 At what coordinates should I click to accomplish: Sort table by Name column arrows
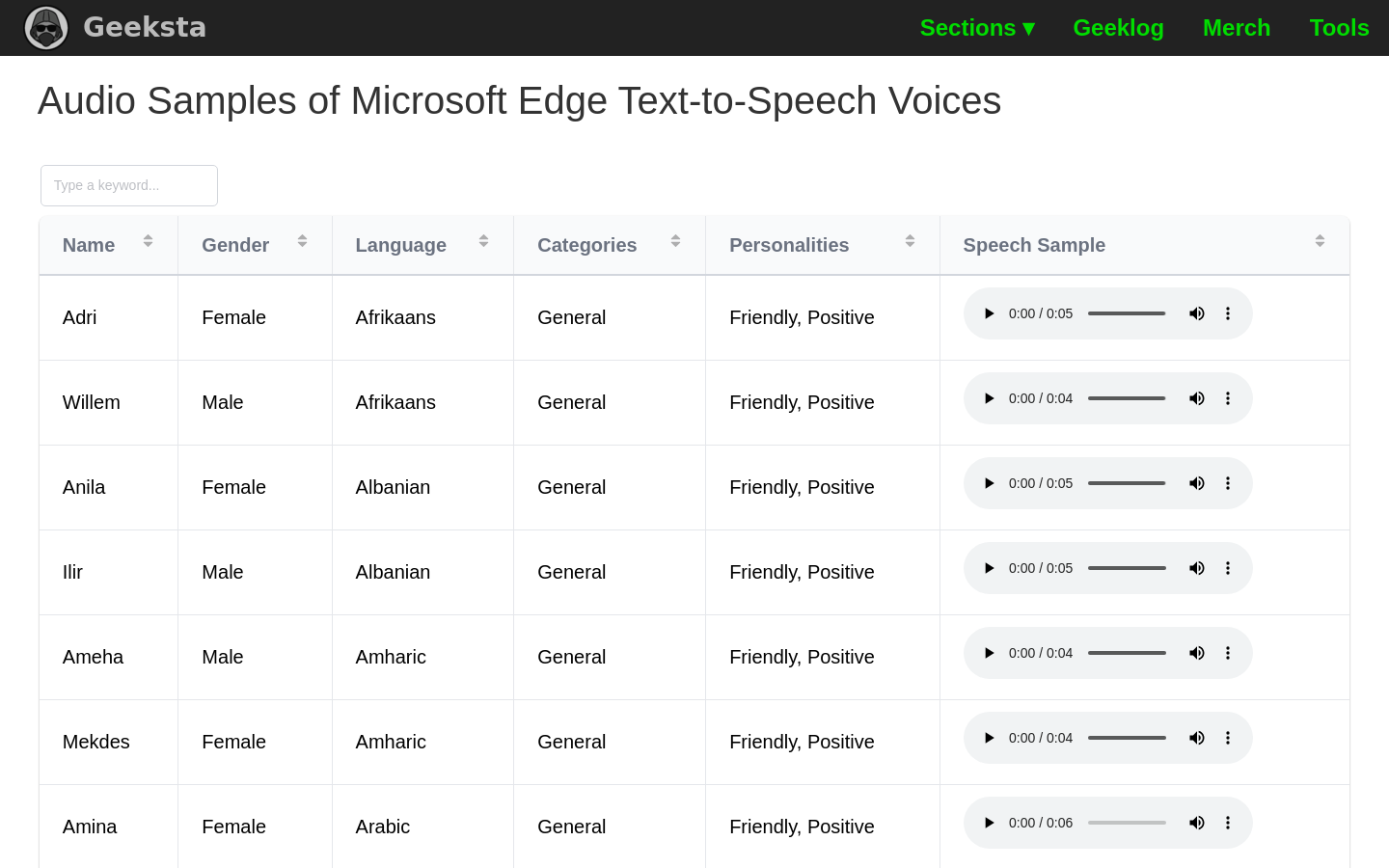point(148,241)
